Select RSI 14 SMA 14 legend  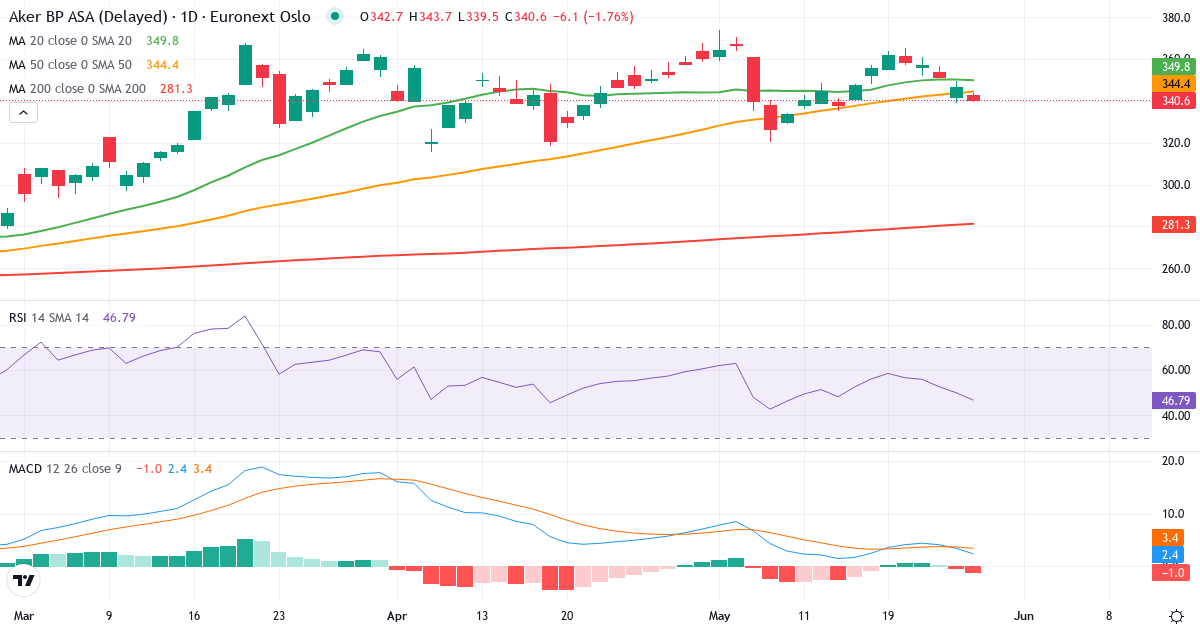coord(72,317)
